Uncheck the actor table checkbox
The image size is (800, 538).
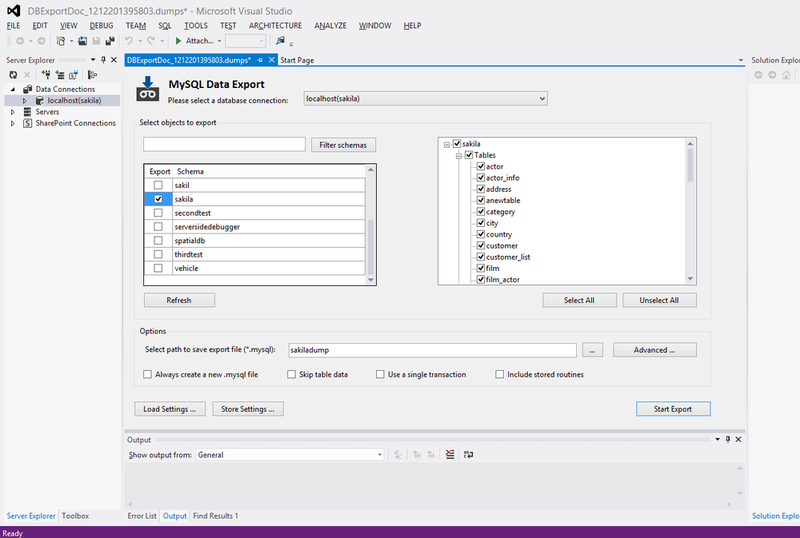pyautogui.click(x=481, y=166)
